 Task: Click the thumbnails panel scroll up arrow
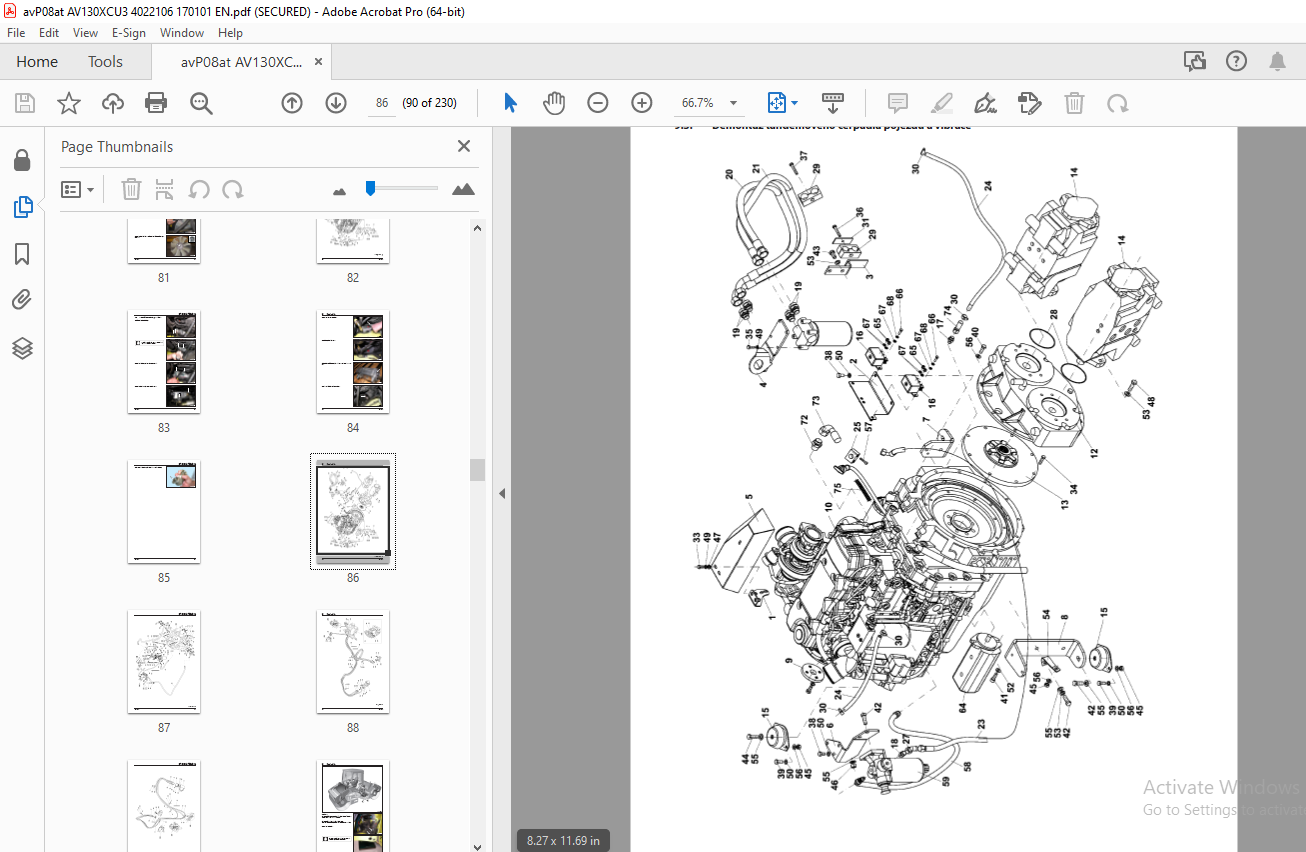(478, 227)
